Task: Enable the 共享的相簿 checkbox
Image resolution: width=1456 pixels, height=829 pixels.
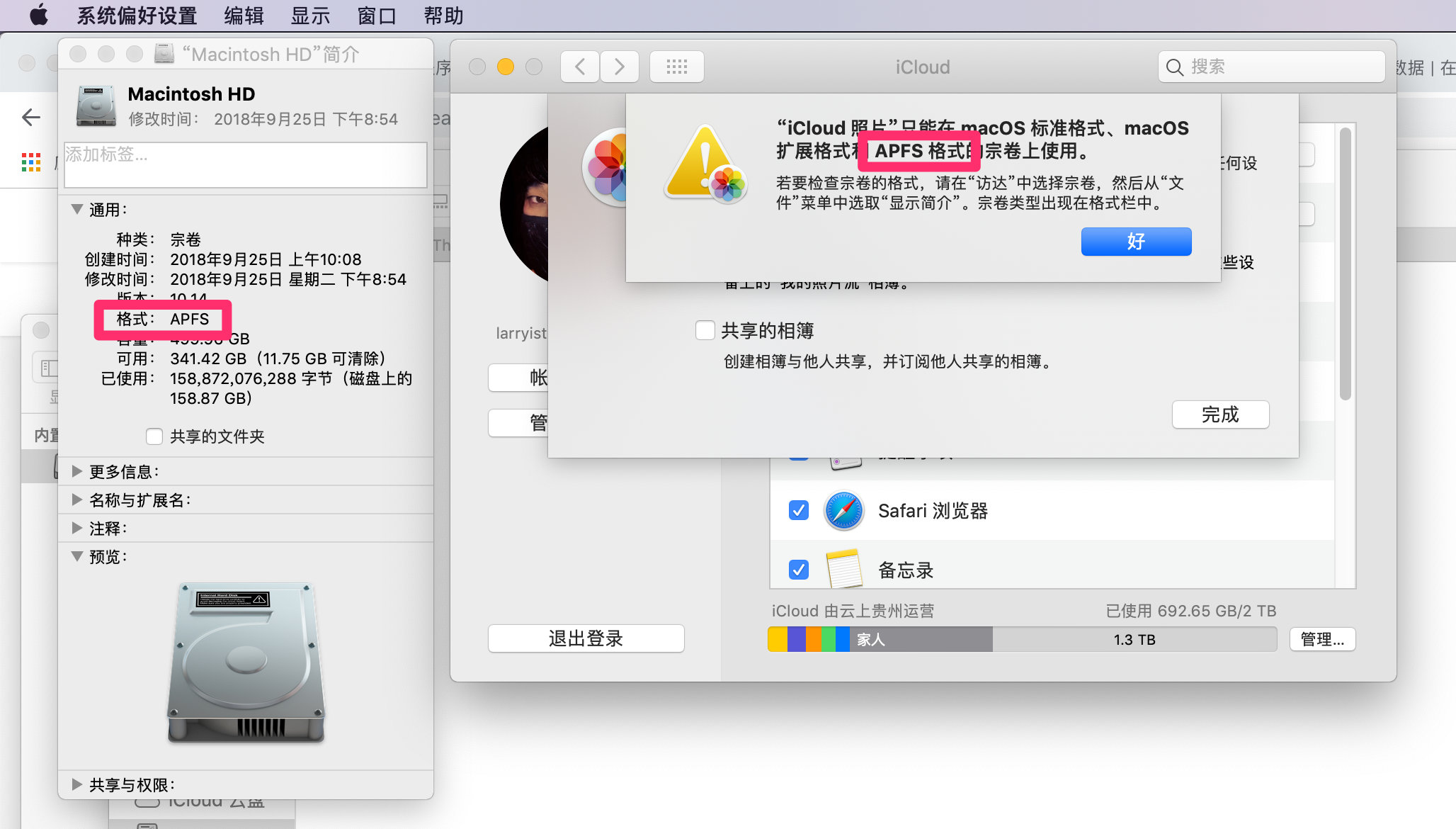Action: 705,330
